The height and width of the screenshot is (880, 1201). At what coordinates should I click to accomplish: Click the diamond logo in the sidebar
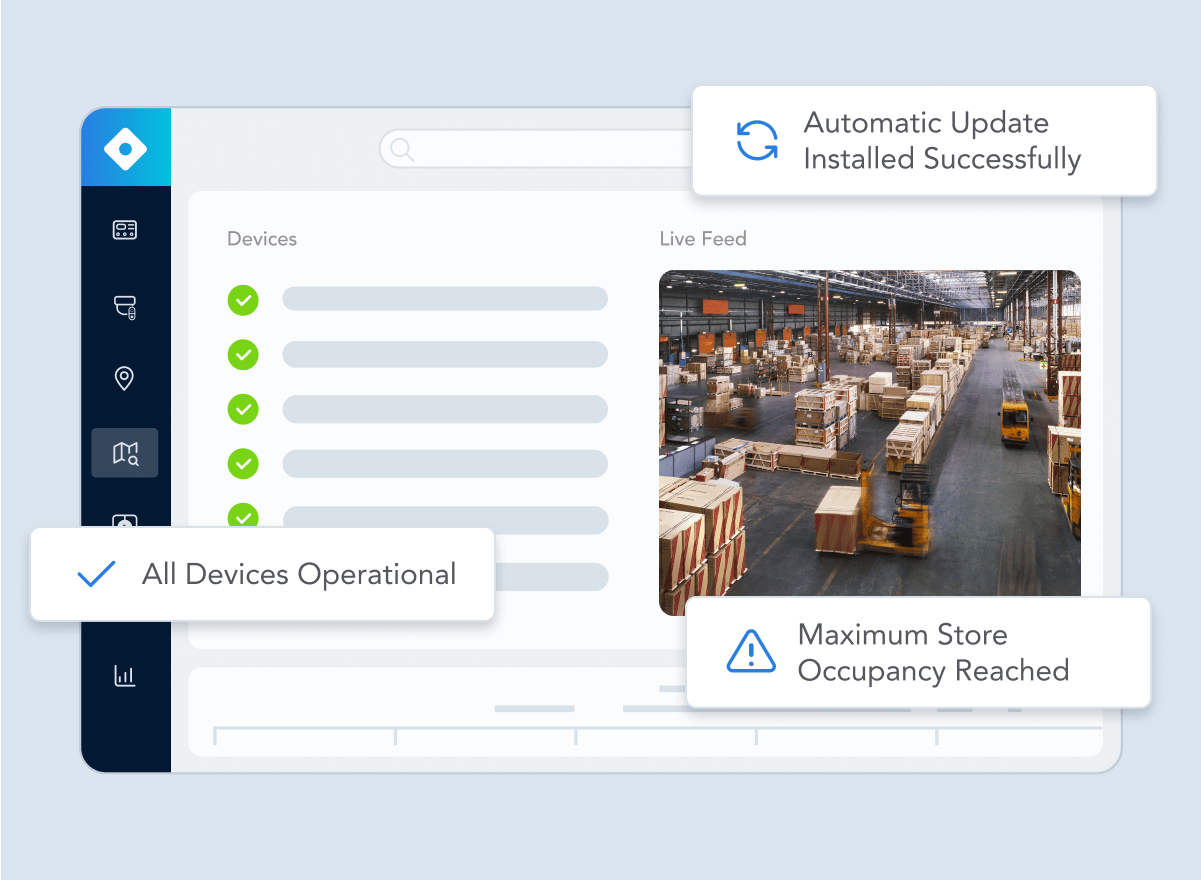click(x=125, y=149)
